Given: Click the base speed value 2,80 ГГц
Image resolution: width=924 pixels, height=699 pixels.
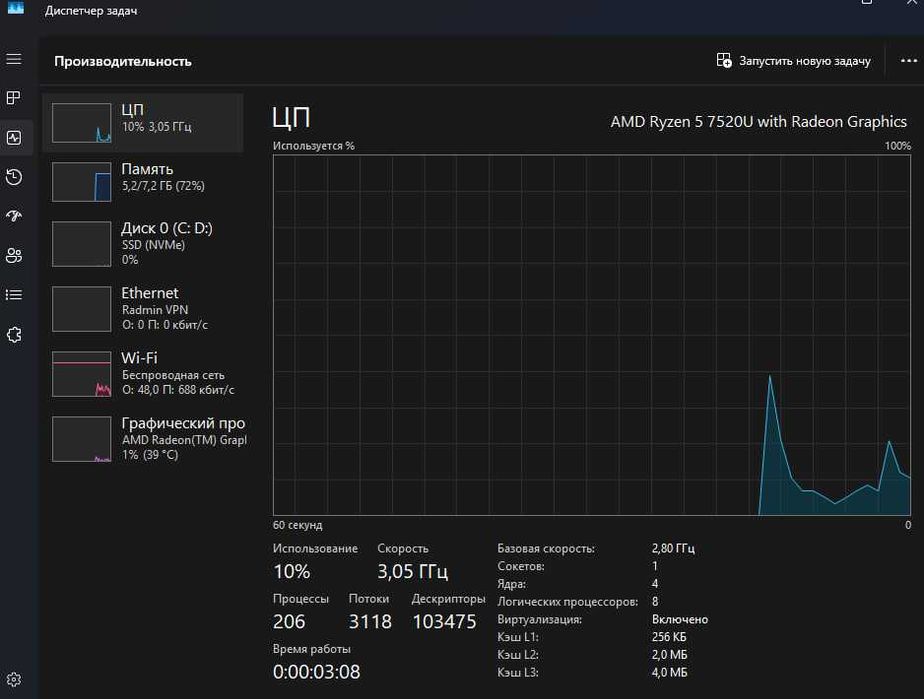Looking at the screenshot, I should point(673,548).
